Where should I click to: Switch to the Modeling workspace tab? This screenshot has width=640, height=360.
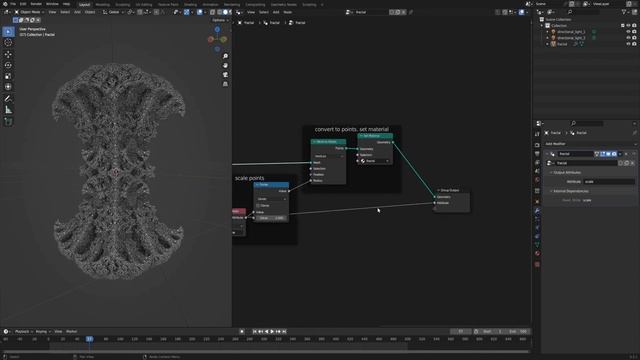[102, 4]
